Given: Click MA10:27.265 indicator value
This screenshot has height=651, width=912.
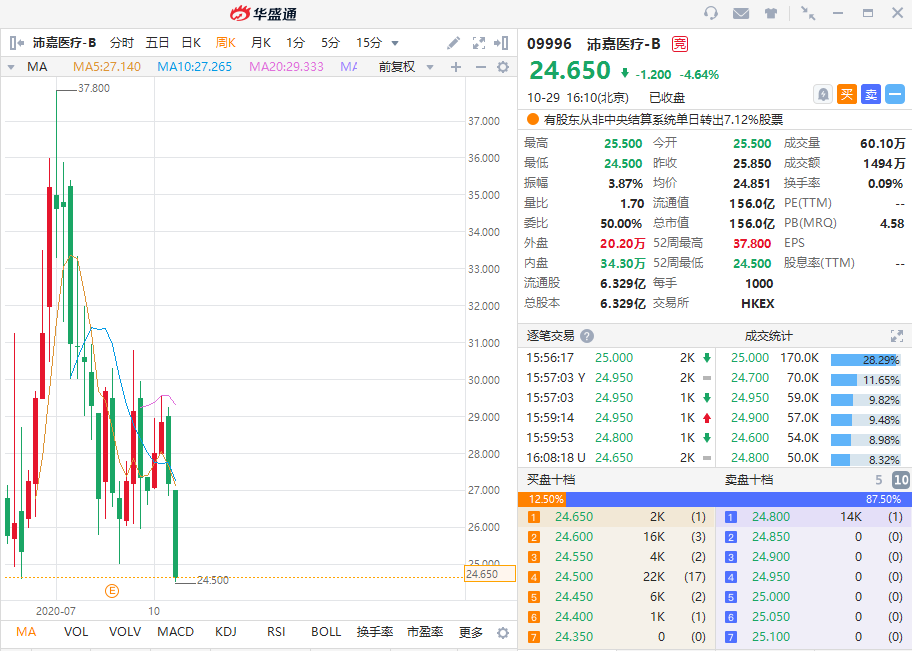Looking at the screenshot, I should pyautogui.click(x=194, y=67).
